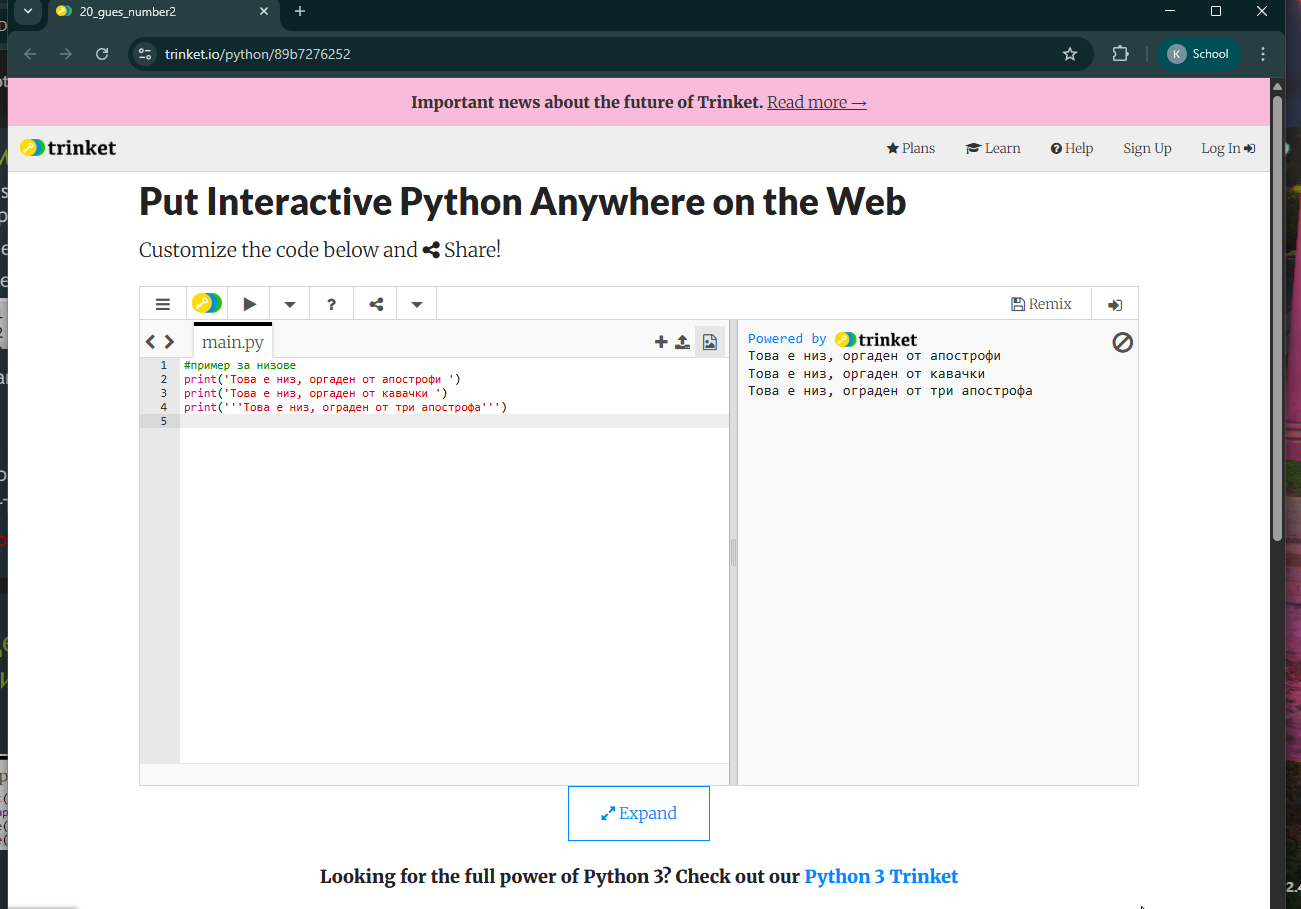Click the Remix button
This screenshot has width=1301, height=909.
[x=1041, y=304]
